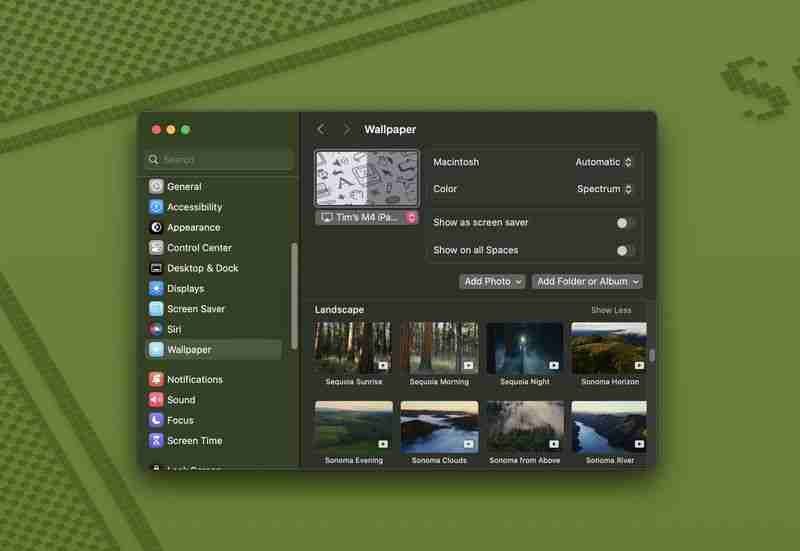
Task: Click dynamic badge on Sonoma River thumbnail
Action: (639, 444)
